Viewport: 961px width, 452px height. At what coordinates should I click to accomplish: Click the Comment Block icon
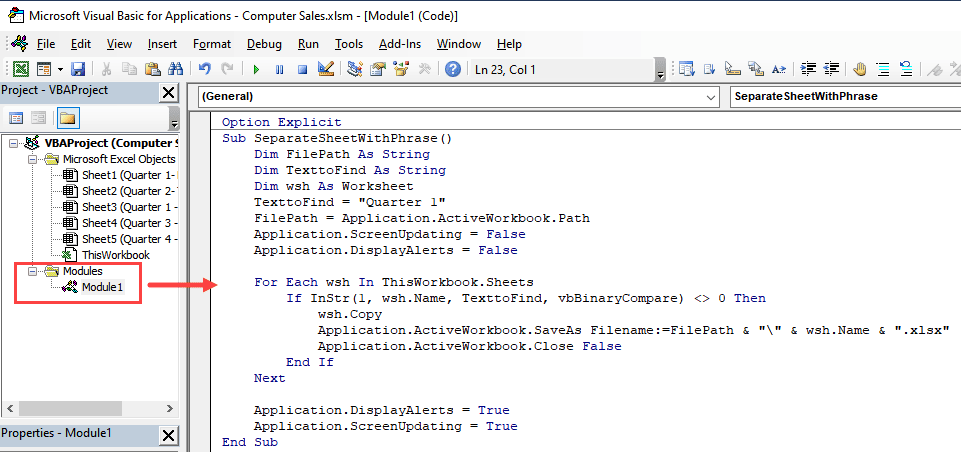pyautogui.click(x=883, y=69)
